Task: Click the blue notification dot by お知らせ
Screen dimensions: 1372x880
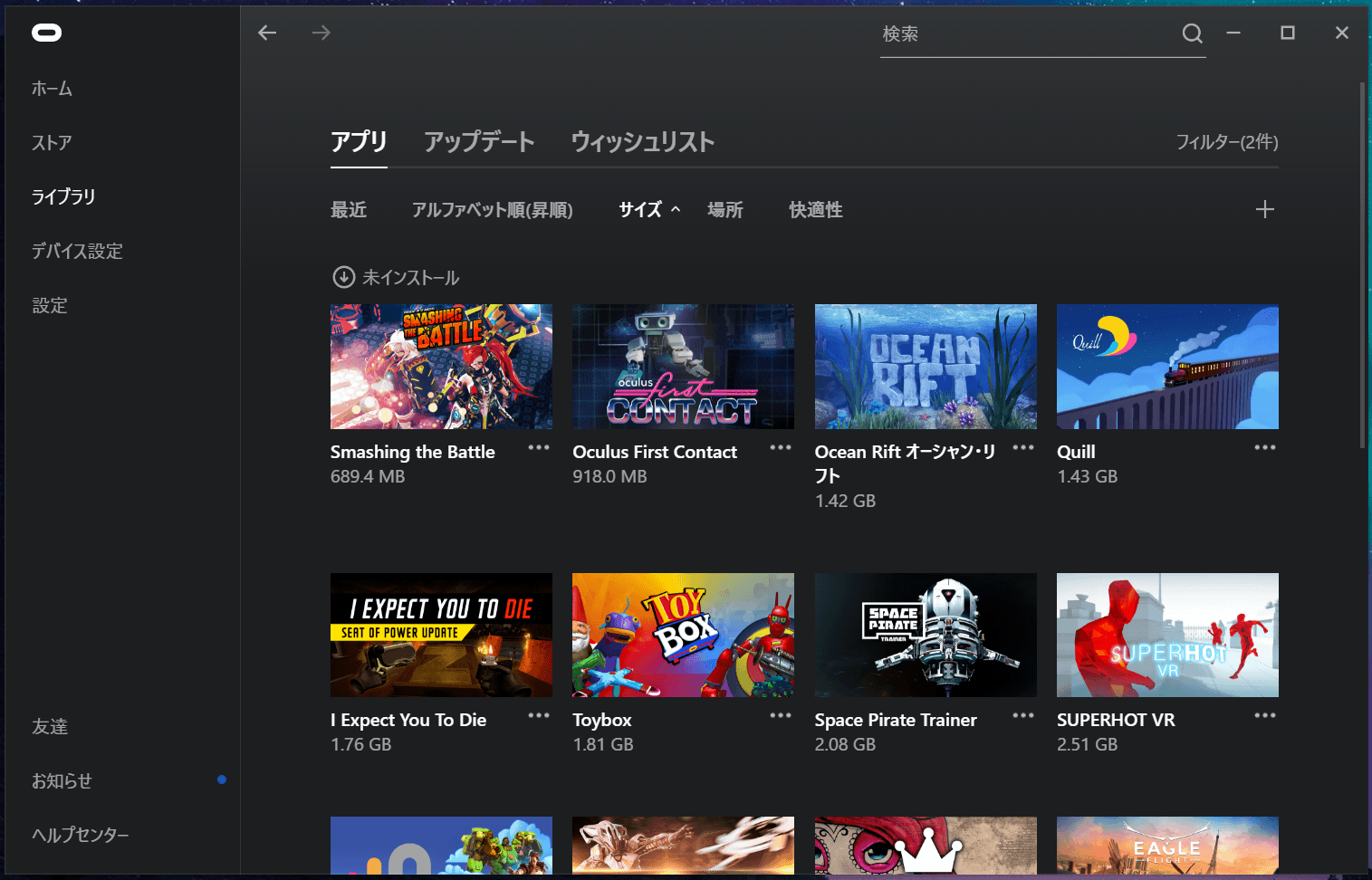Action: point(222,780)
